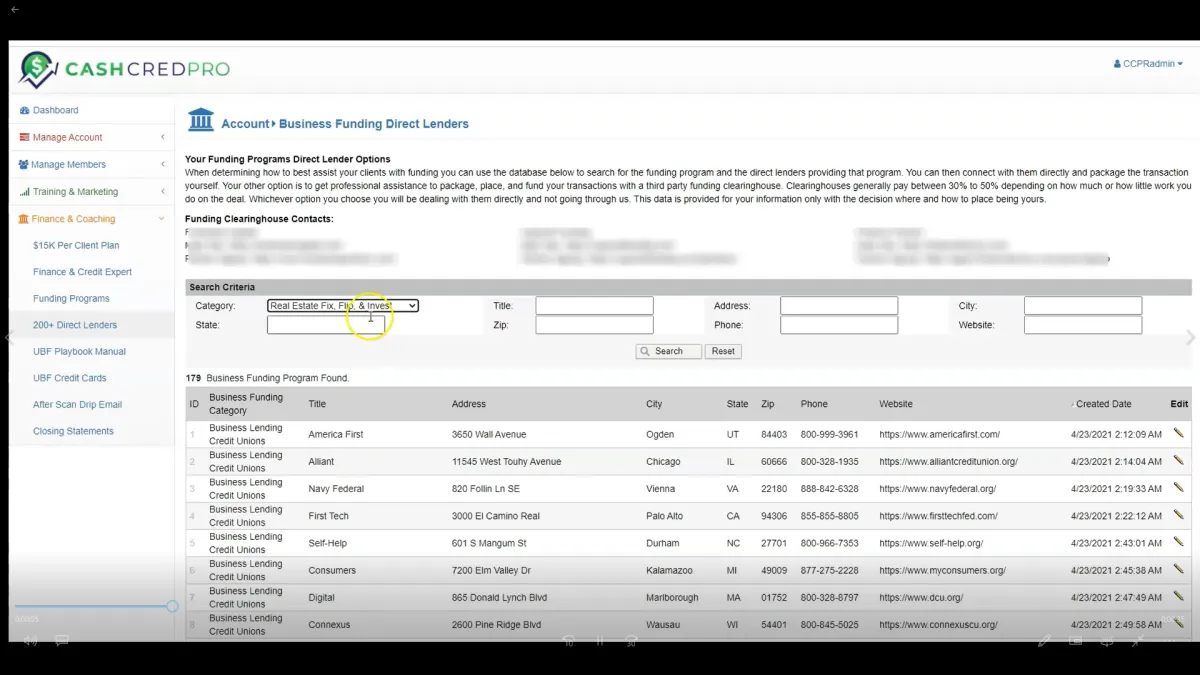Click the State search field
Viewport: 1200px width, 675px height.
point(326,325)
